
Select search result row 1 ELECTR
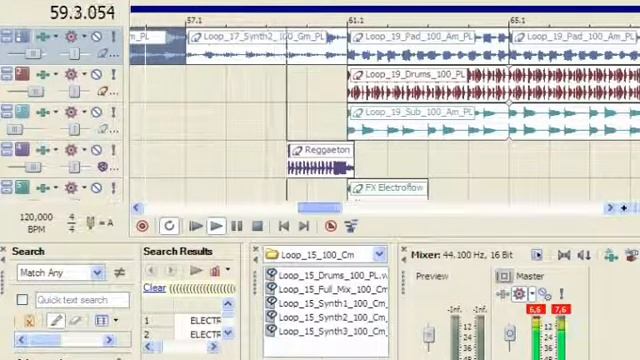(x=182, y=321)
